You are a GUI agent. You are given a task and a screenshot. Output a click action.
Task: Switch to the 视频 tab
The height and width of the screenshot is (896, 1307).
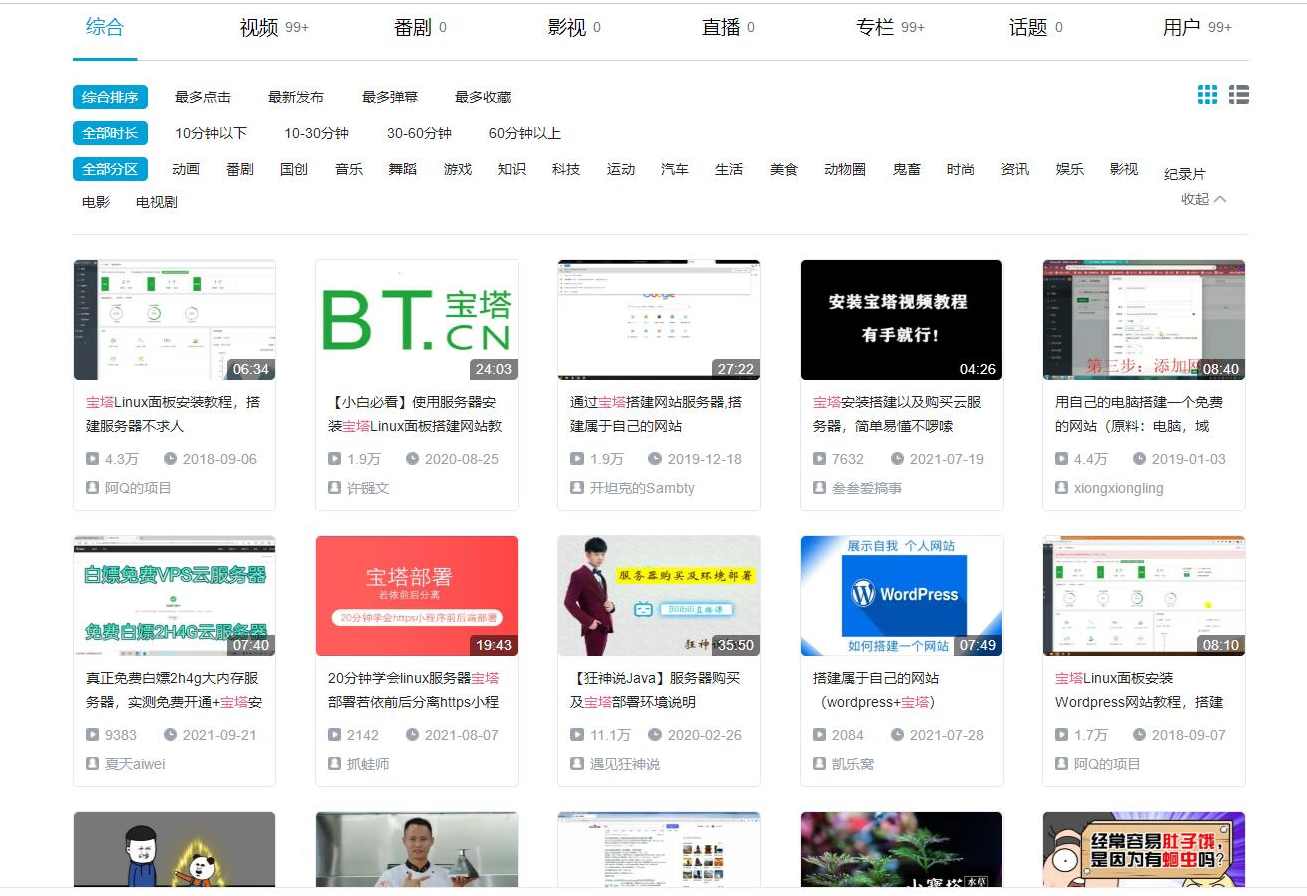[257, 27]
